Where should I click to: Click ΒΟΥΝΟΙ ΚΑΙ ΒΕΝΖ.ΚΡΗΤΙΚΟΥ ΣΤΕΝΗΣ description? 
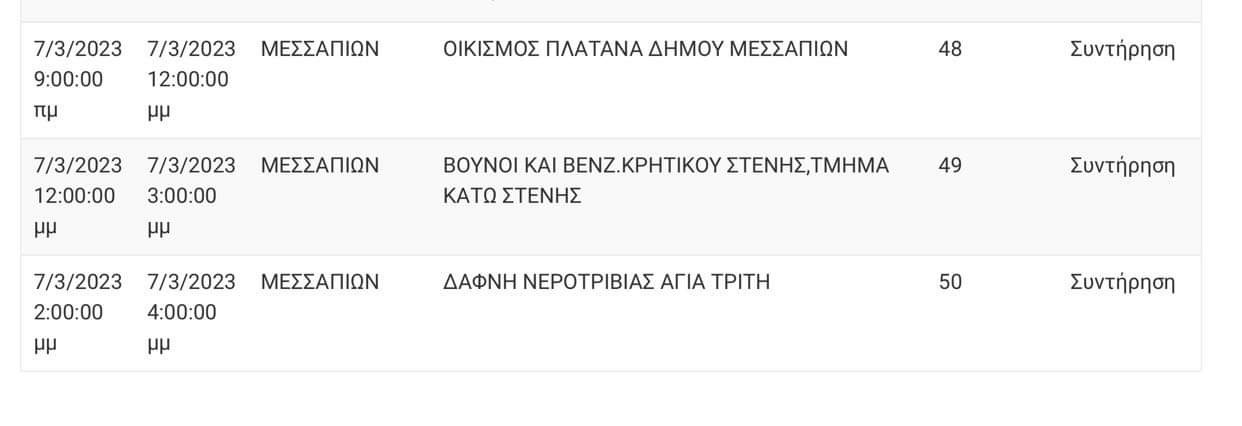pos(666,180)
